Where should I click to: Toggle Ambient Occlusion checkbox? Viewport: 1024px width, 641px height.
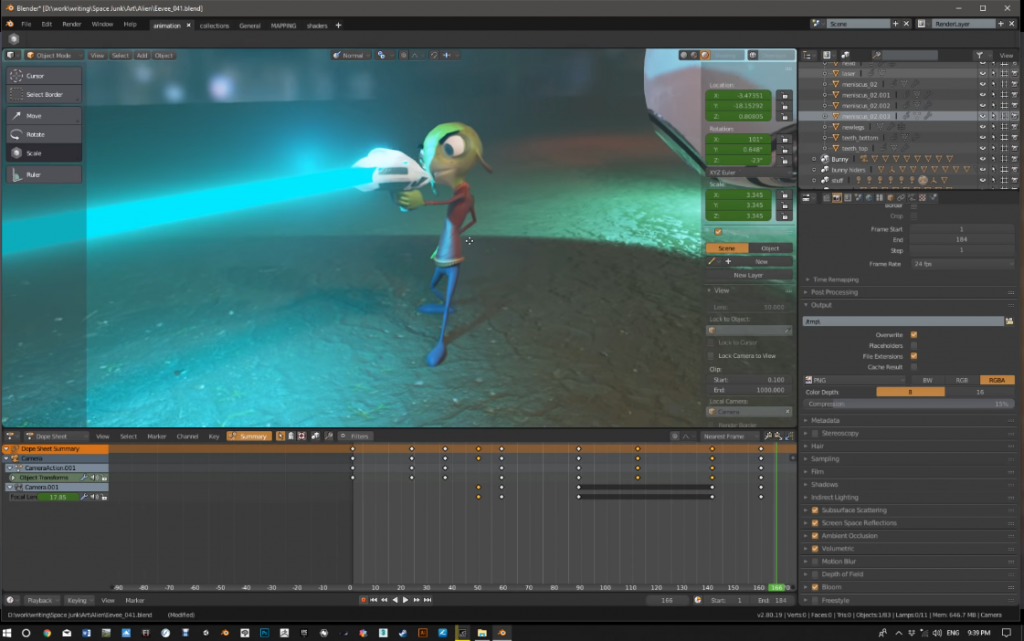click(815, 536)
